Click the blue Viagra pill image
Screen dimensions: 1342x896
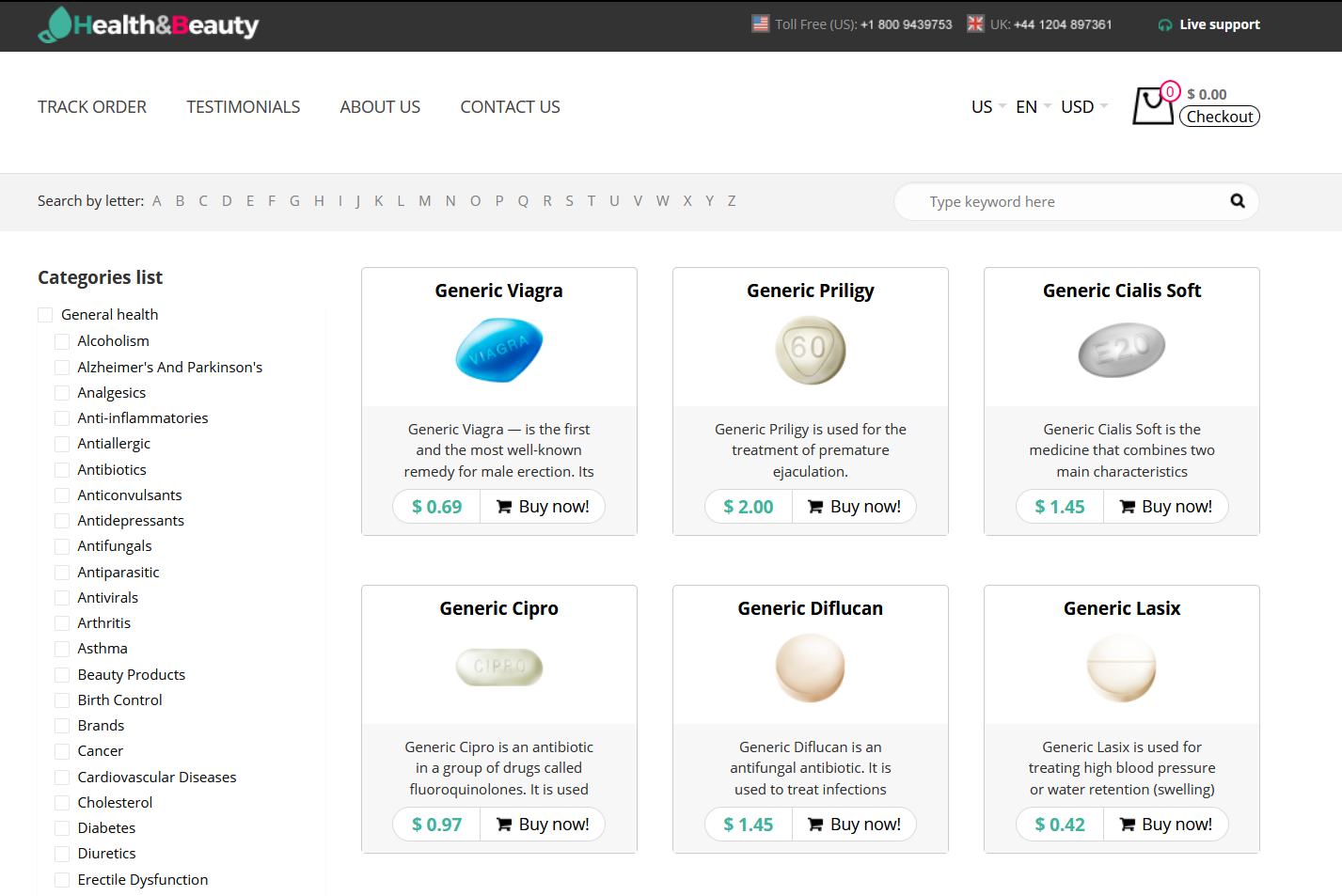499,350
